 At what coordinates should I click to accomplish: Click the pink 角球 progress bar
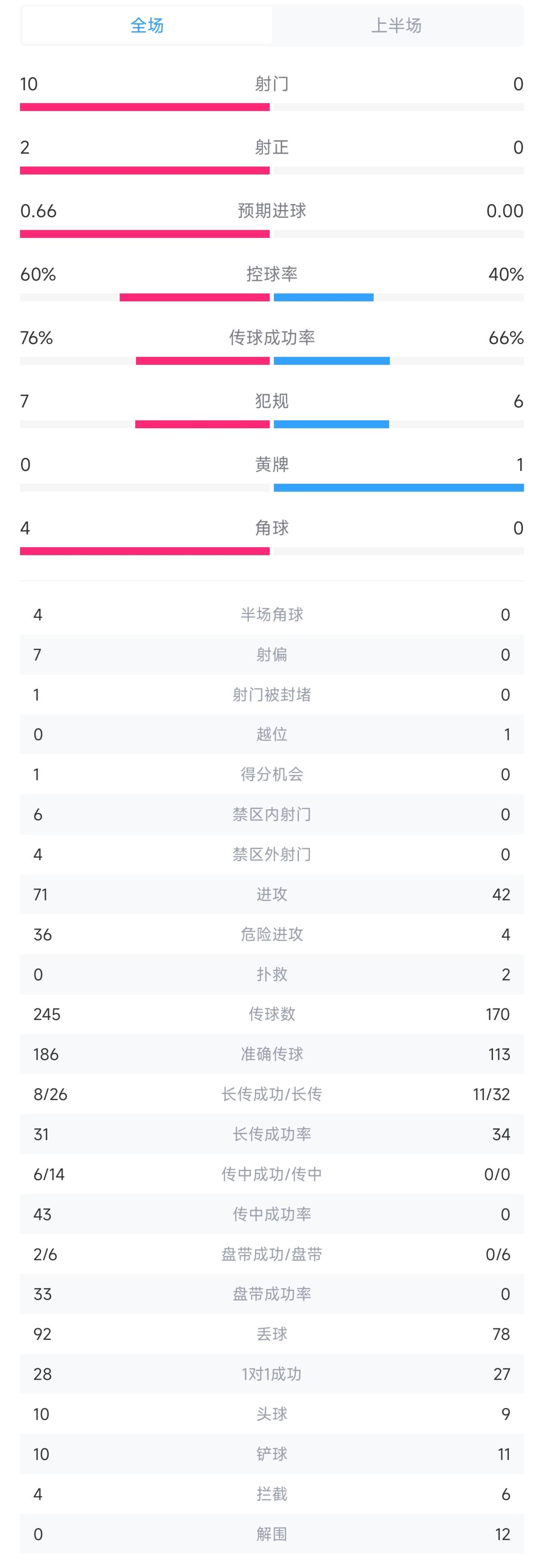(145, 551)
